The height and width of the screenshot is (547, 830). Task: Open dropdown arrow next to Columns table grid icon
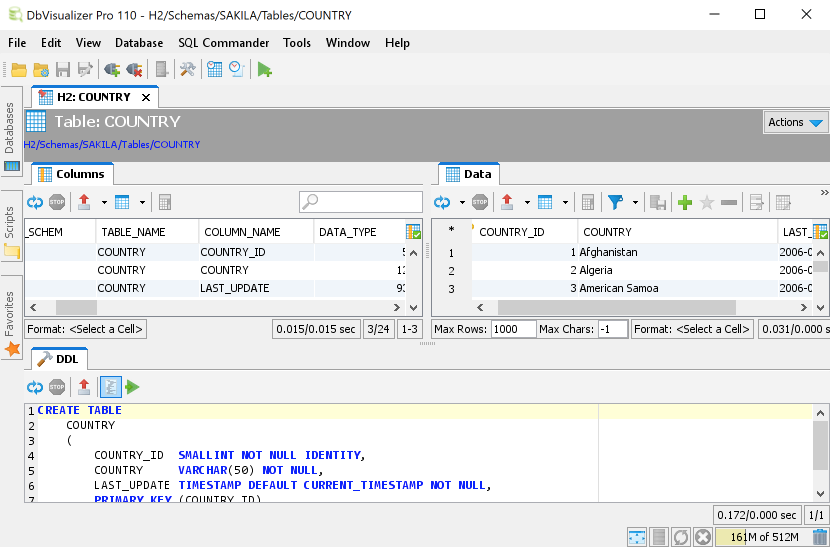coord(142,202)
